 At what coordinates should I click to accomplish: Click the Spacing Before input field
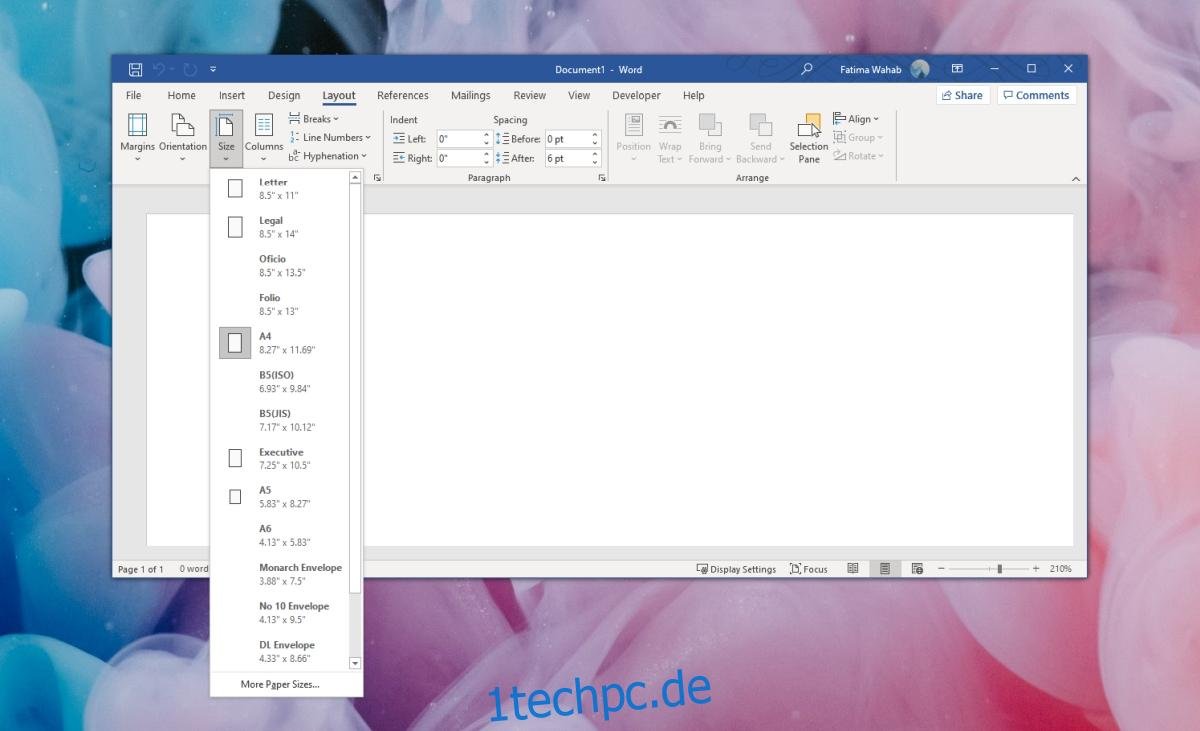[x=567, y=139]
